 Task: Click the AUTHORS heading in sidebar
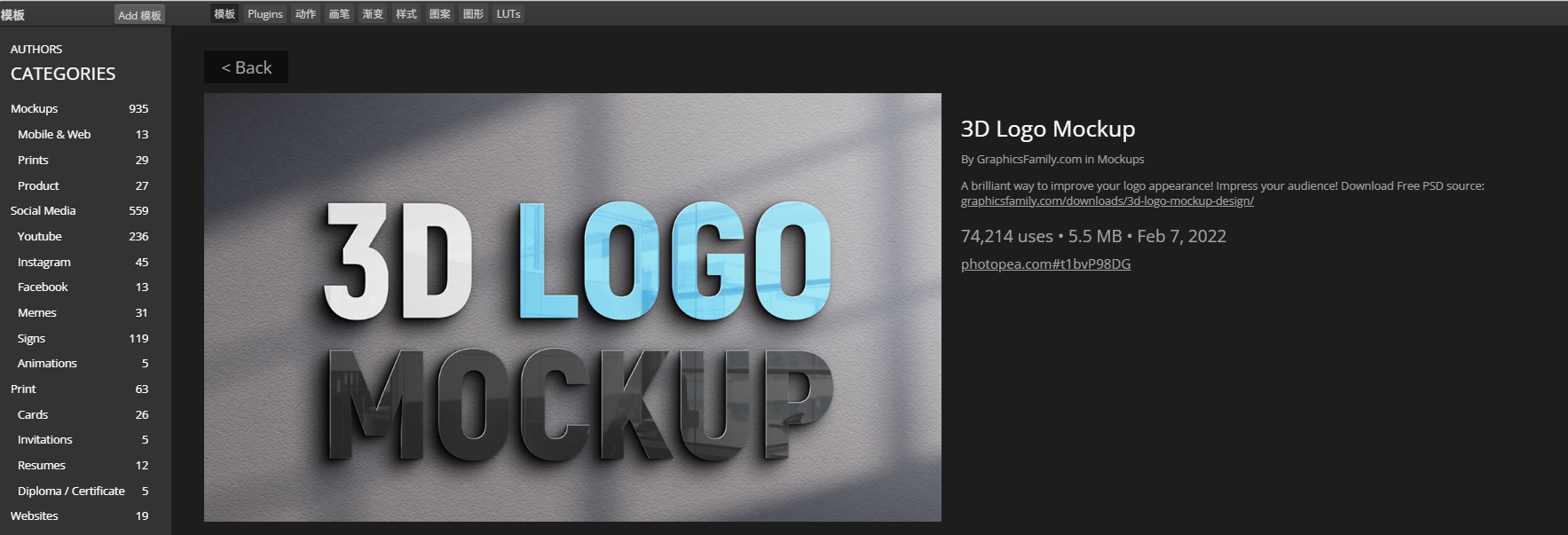coord(36,50)
